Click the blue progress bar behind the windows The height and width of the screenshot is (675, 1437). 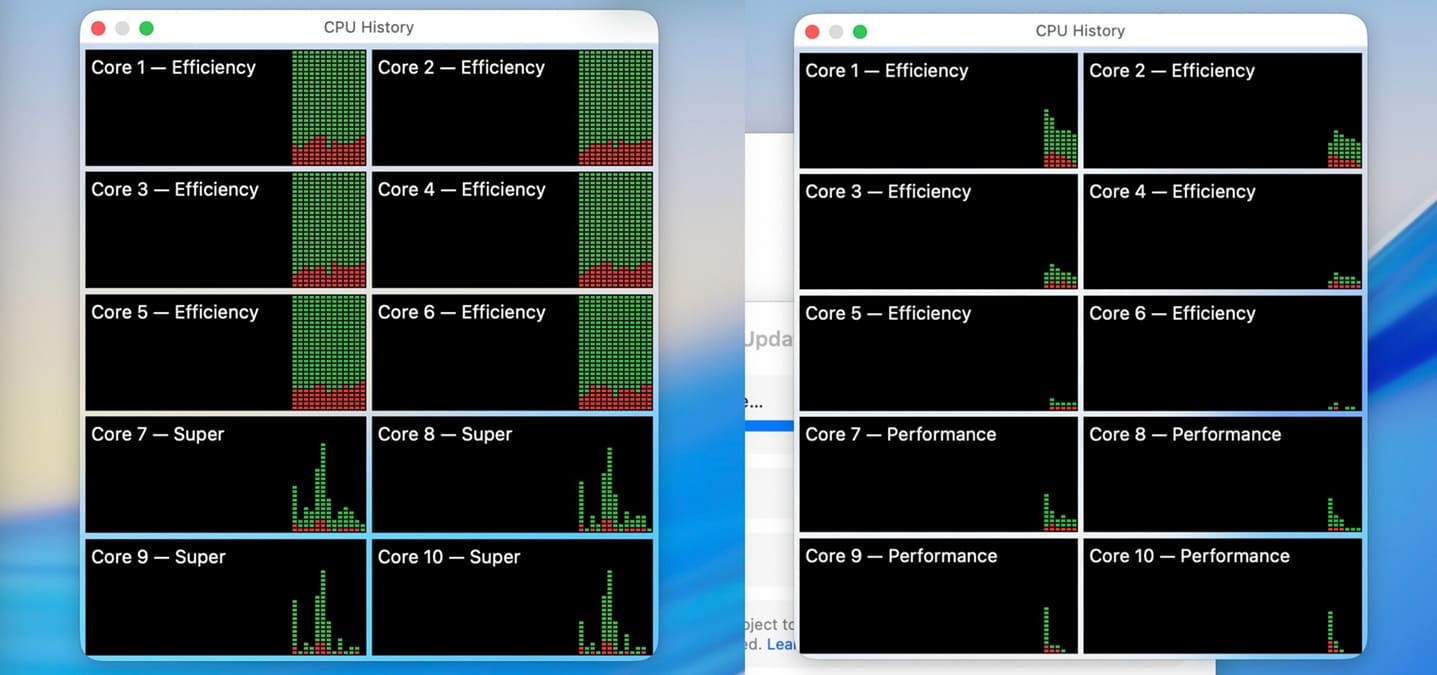click(769, 426)
